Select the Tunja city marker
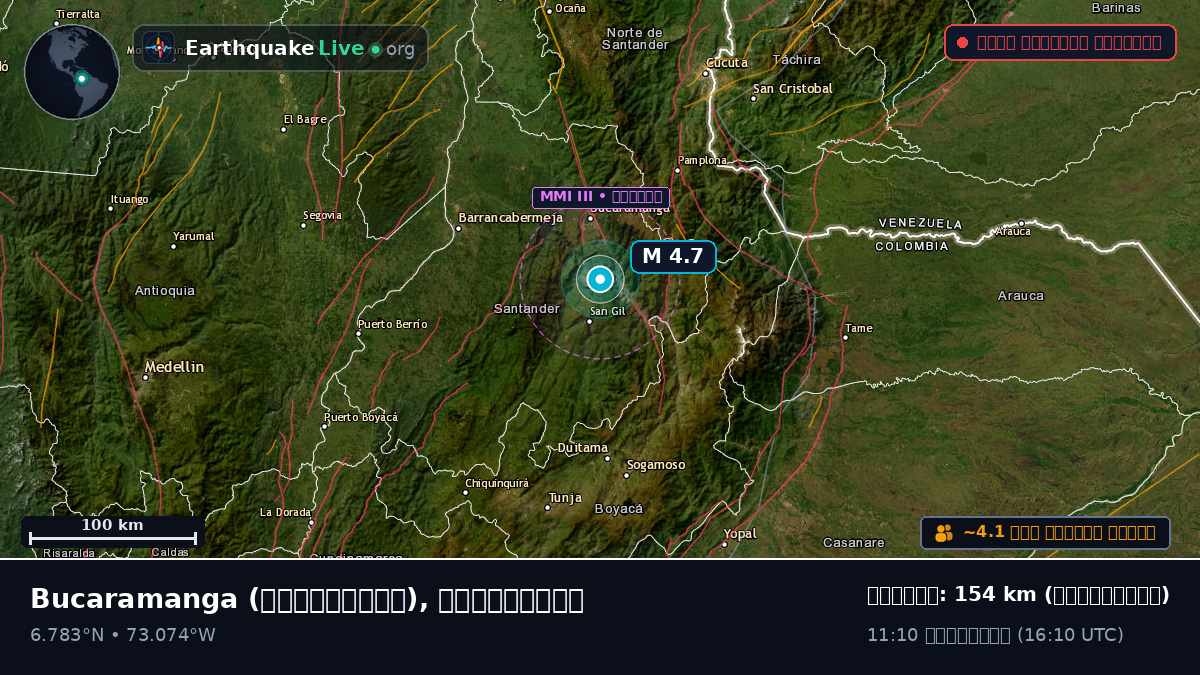 (547, 508)
